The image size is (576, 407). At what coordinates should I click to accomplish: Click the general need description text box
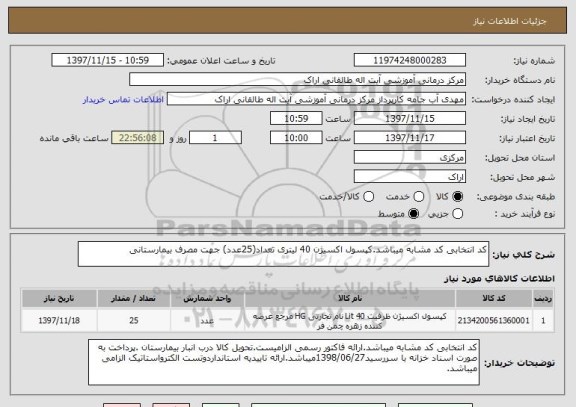[283, 254]
